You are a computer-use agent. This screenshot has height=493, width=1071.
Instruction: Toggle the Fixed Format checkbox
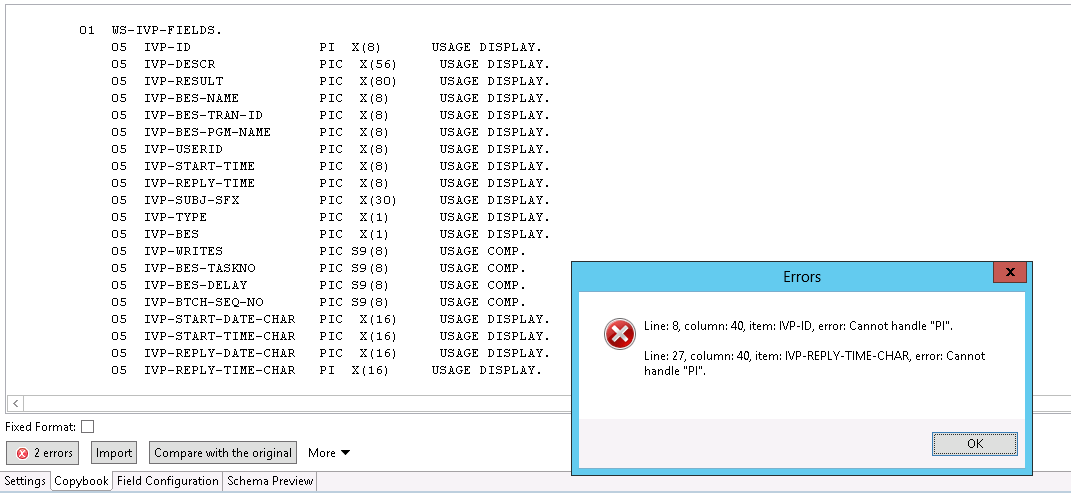(x=87, y=427)
